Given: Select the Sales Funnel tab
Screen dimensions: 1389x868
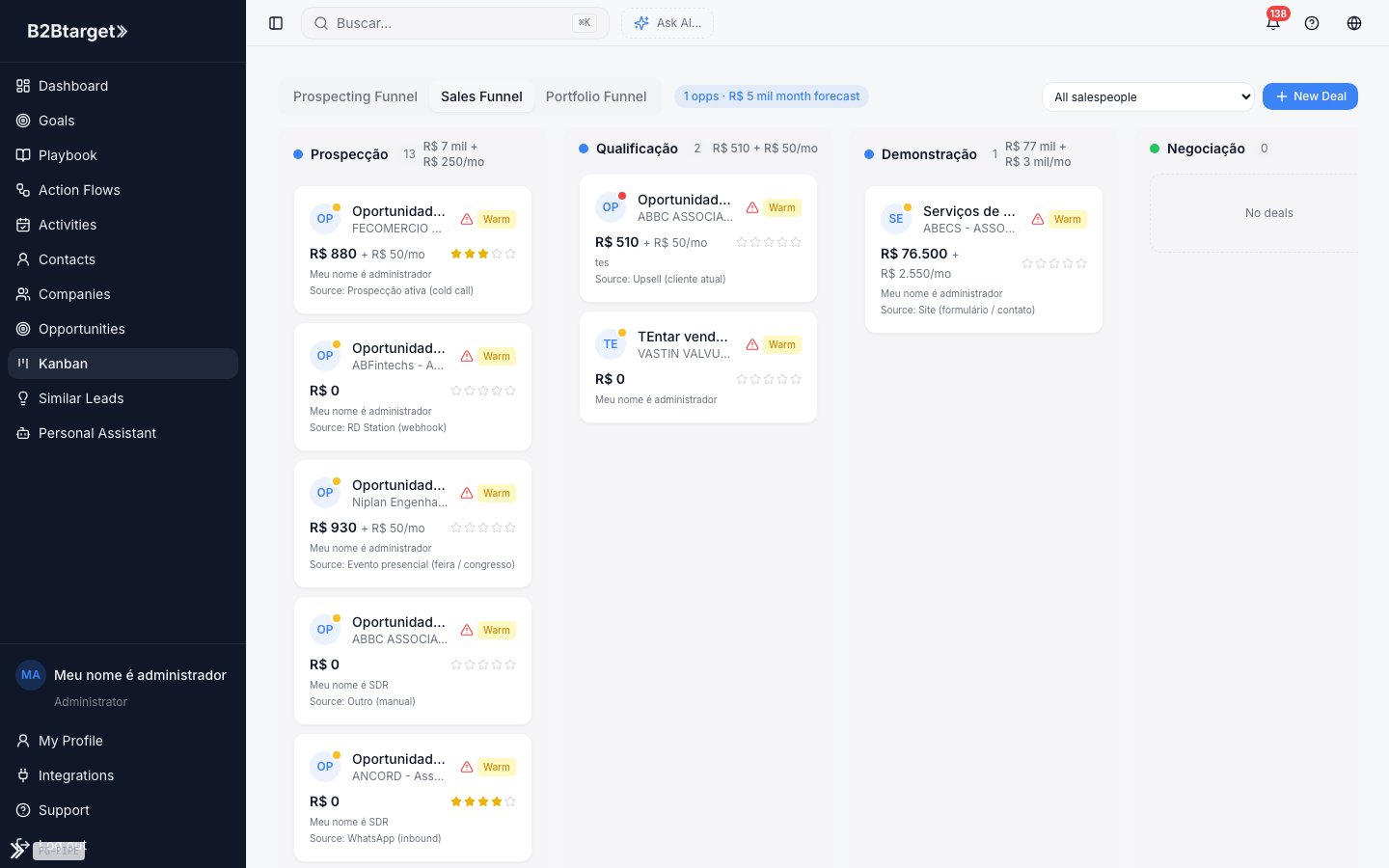Looking at the screenshot, I should point(481,96).
